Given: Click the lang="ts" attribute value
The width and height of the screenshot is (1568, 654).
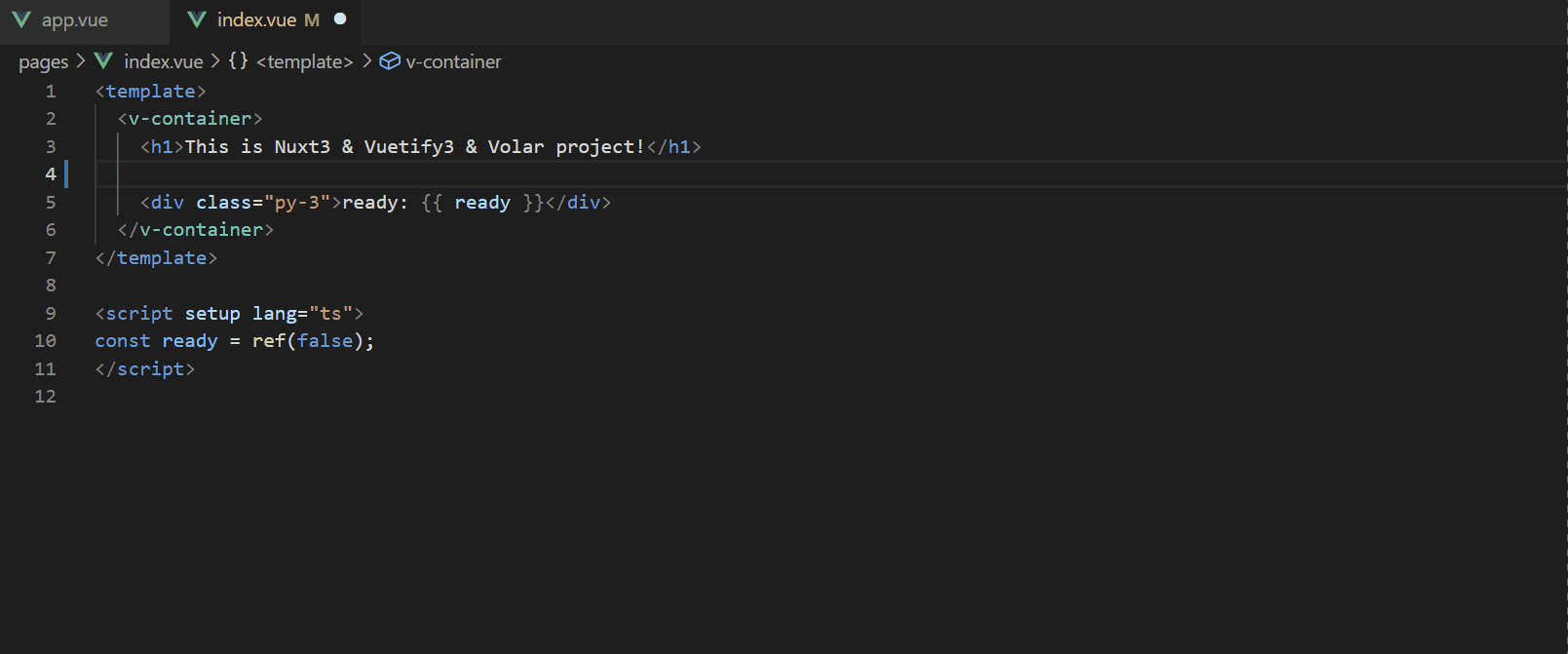Looking at the screenshot, I should (x=330, y=314).
